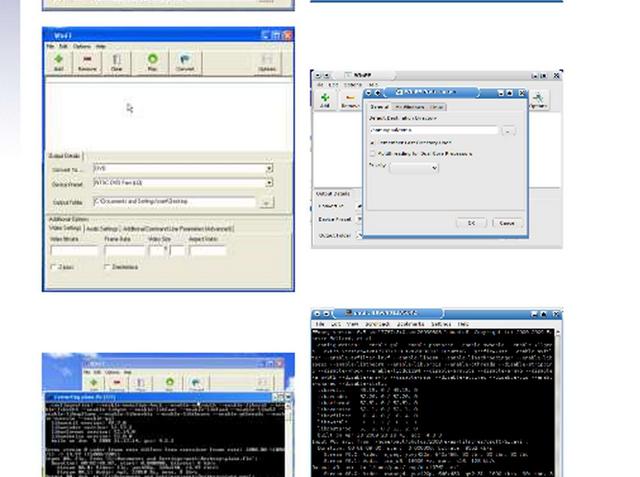The height and width of the screenshot is (477, 640).
Task: Click Clear icon in small WinFF above command prompt
Action: (140, 384)
